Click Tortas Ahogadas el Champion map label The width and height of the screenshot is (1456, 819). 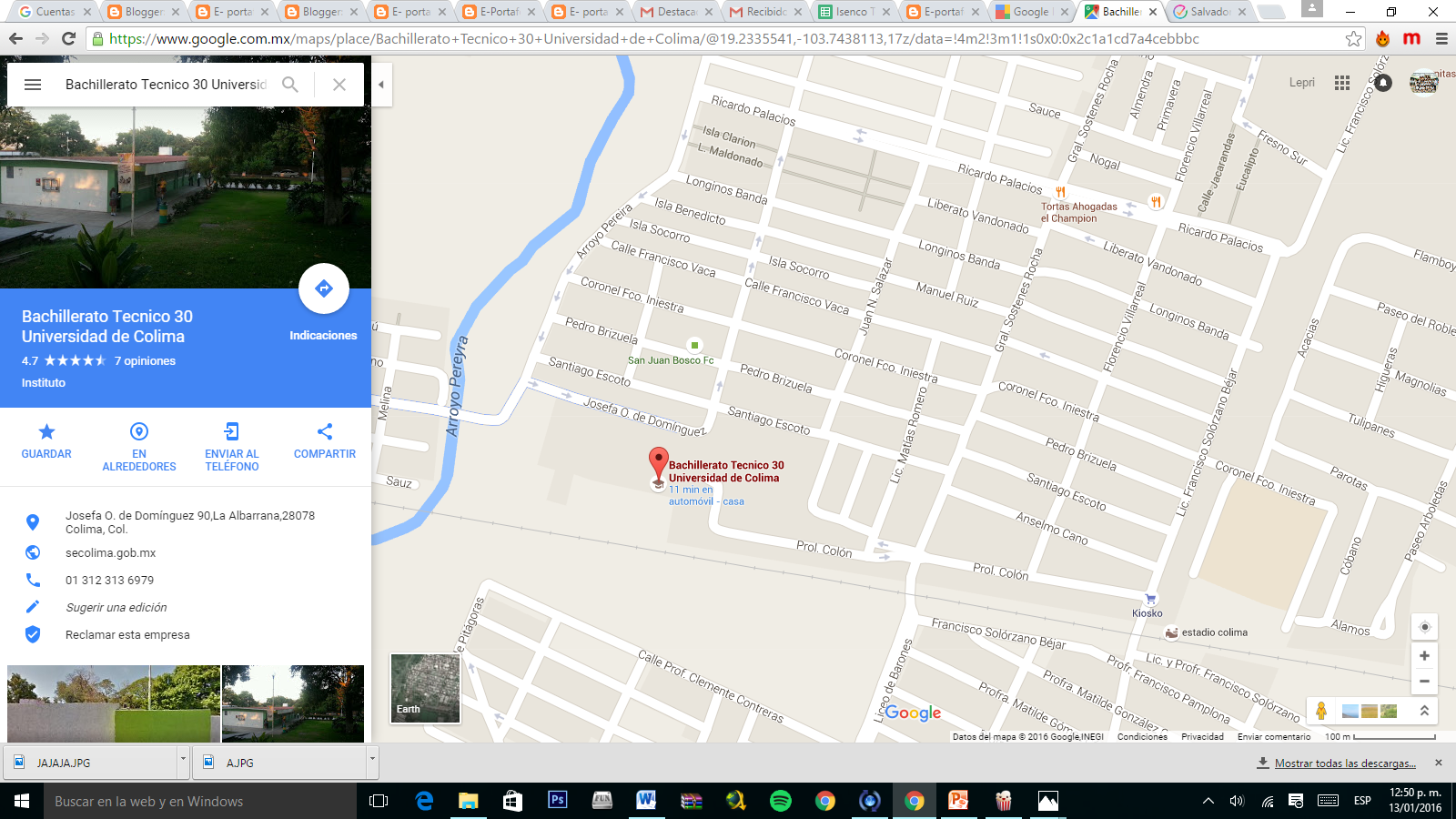pyautogui.click(x=1078, y=212)
